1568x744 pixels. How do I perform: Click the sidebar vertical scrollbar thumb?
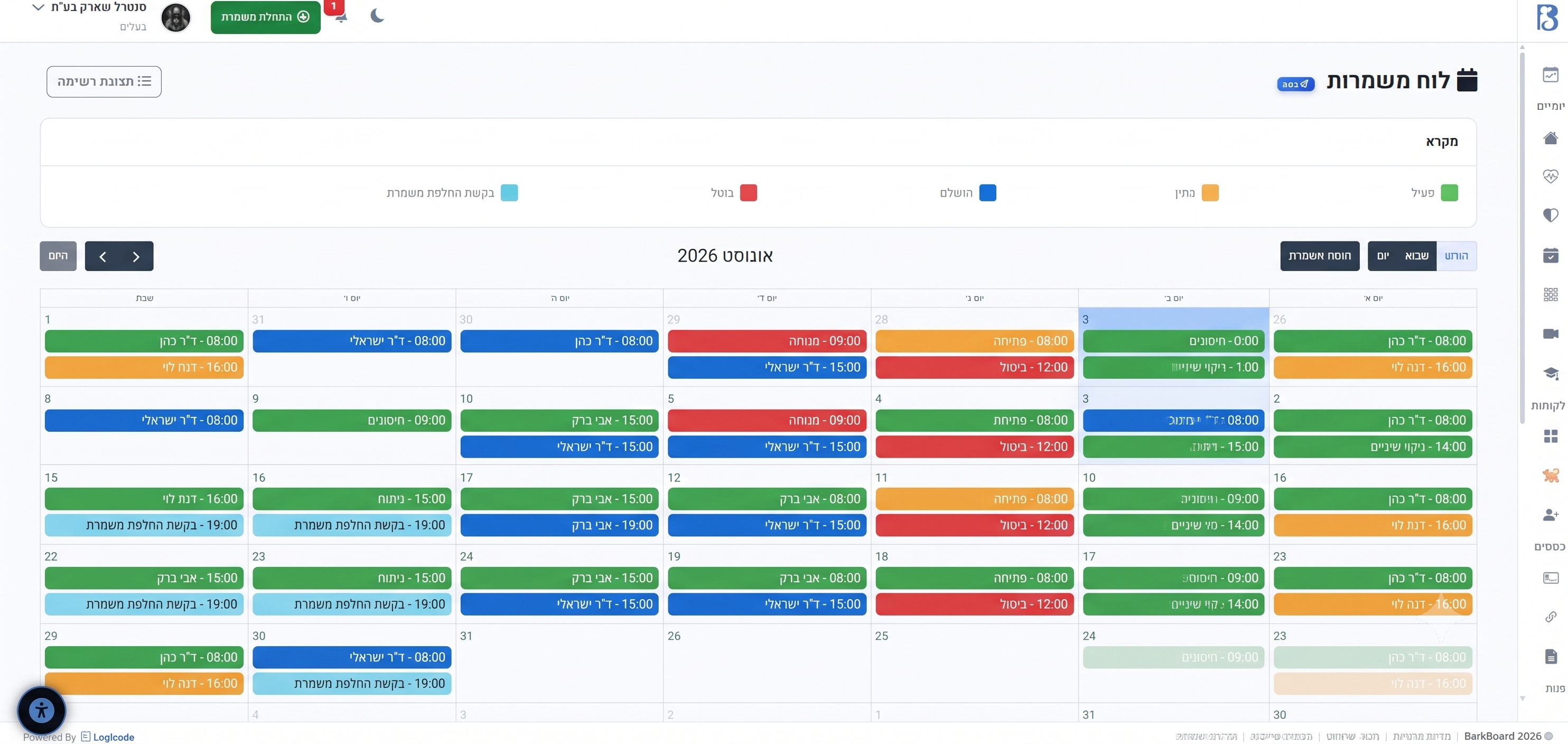(x=1522, y=237)
